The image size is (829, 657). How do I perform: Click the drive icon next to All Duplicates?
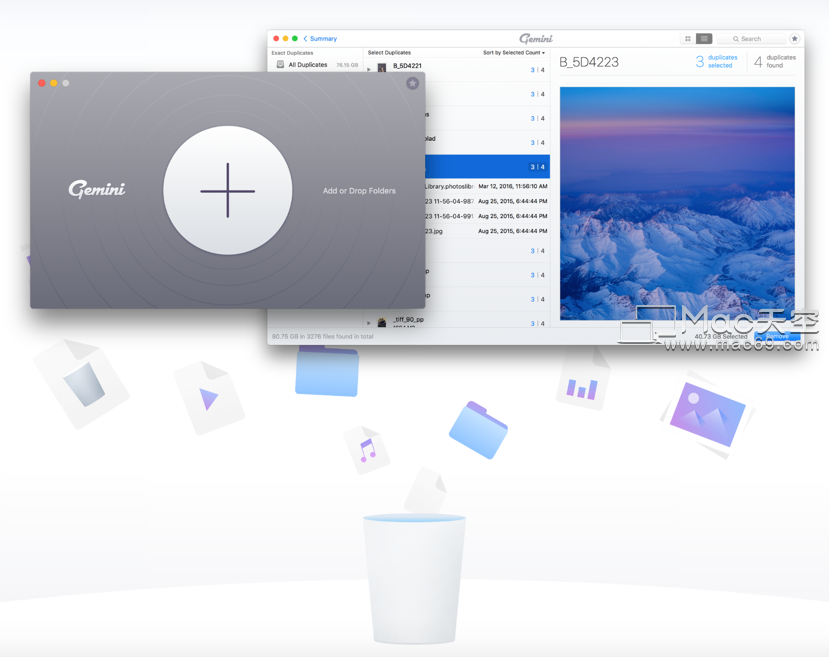pos(280,64)
